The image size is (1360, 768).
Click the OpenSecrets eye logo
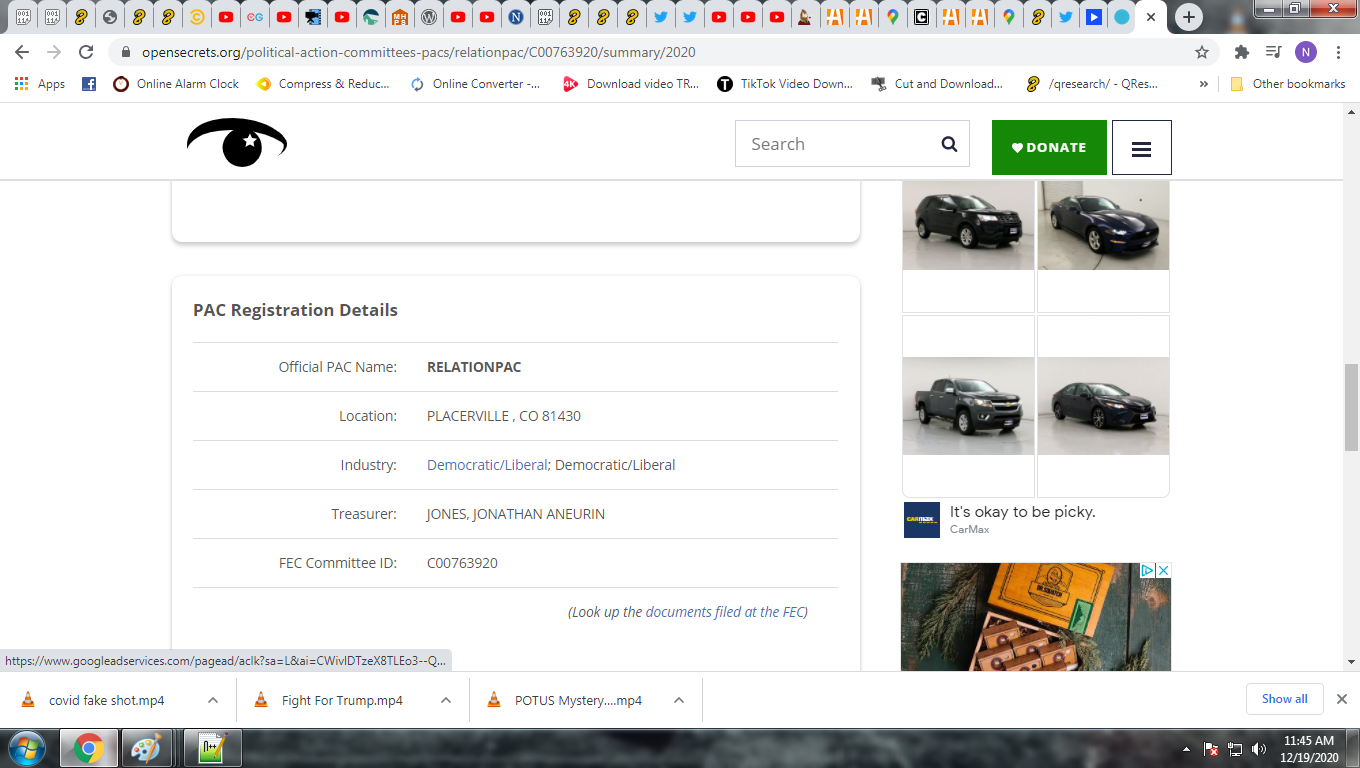click(237, 143)
